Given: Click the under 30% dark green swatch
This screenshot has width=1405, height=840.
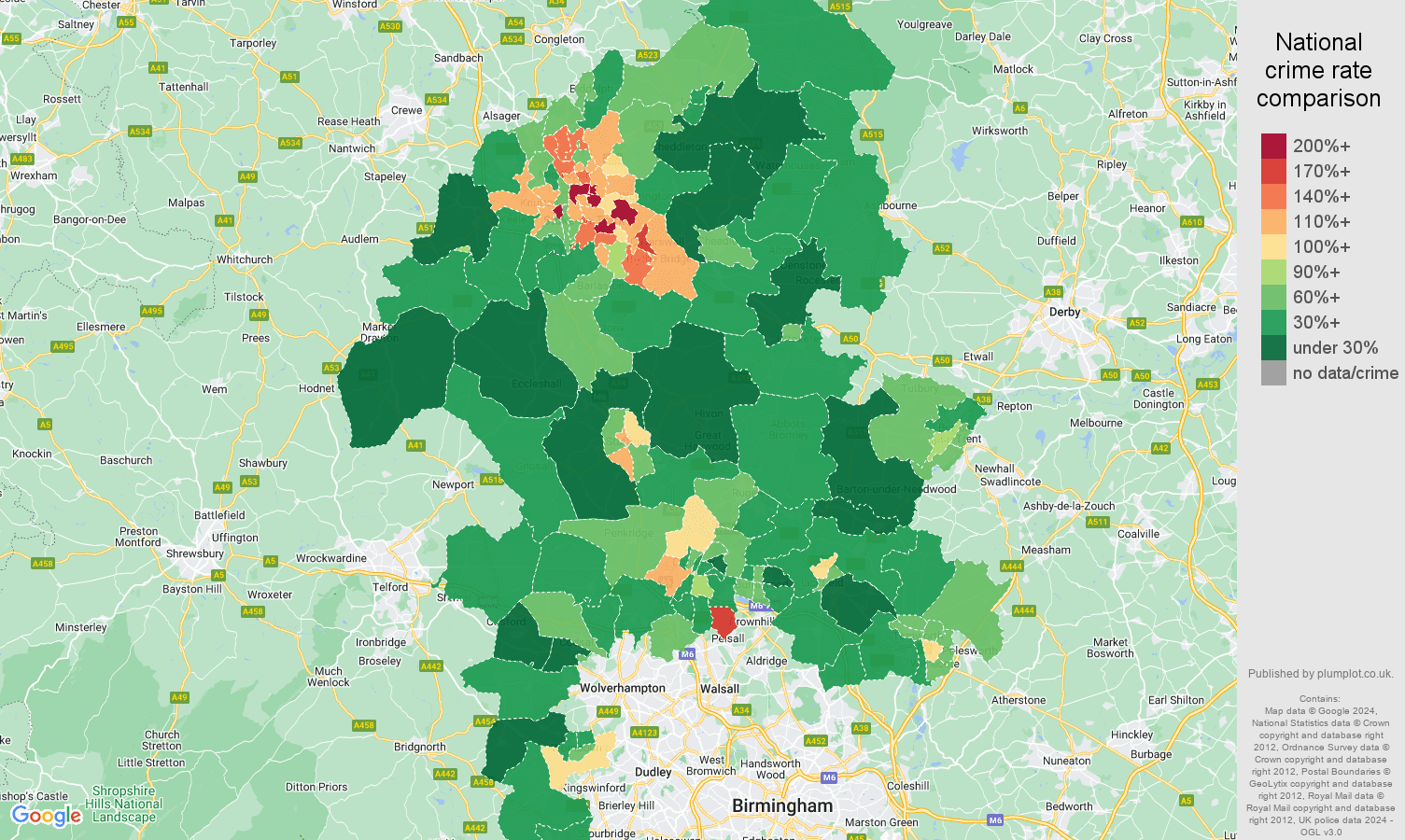Looking at the screenshot, I should pos(1273,347).
